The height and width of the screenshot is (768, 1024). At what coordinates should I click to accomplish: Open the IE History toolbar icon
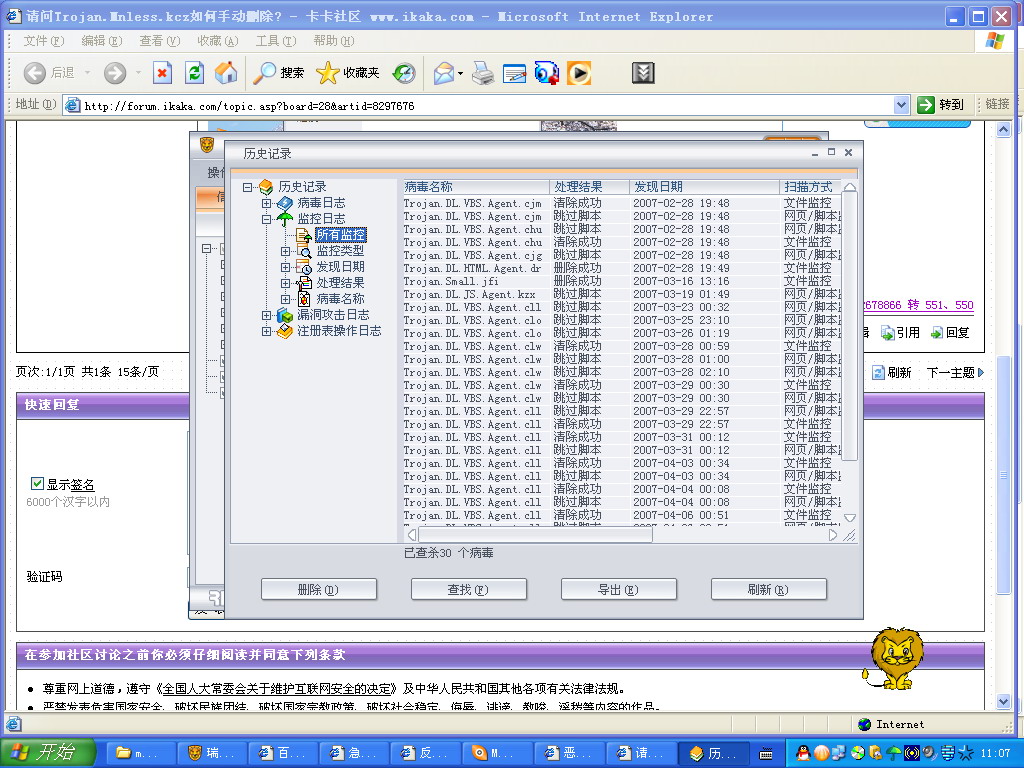coord(404,73)
